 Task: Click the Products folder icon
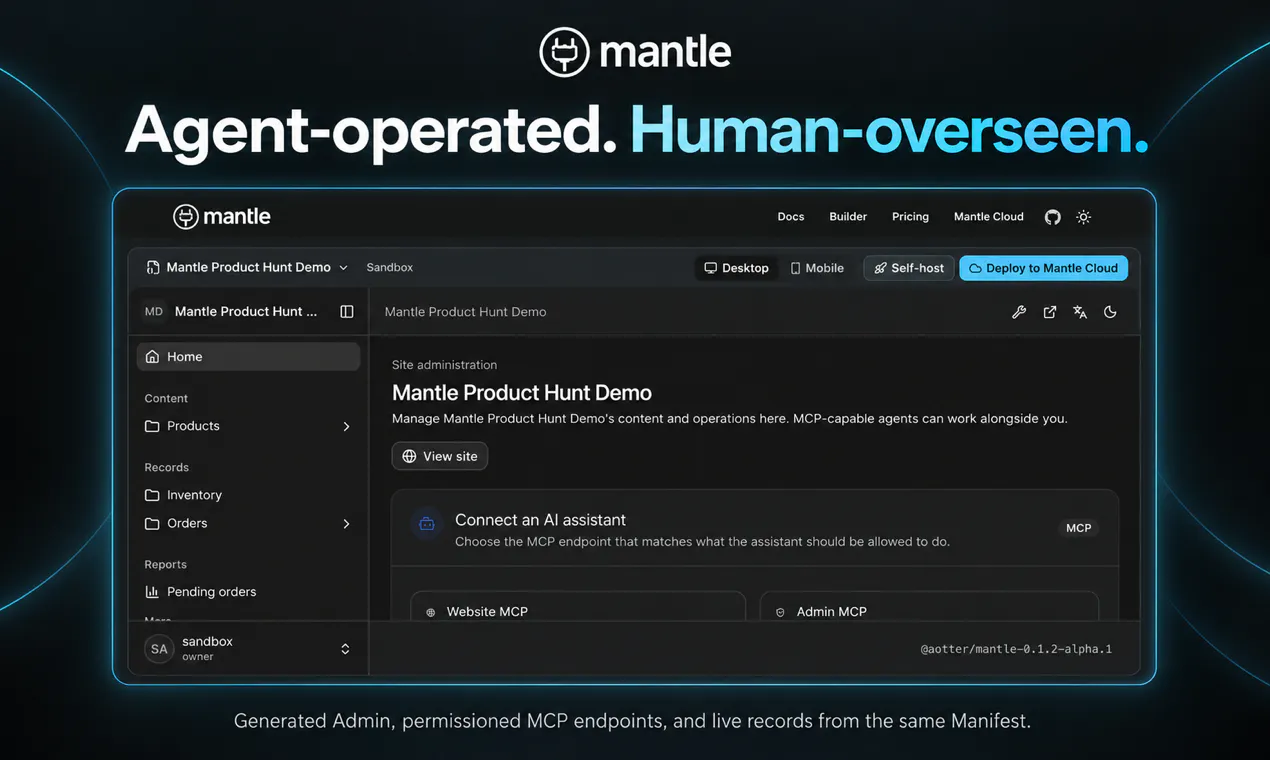(152, 426)
